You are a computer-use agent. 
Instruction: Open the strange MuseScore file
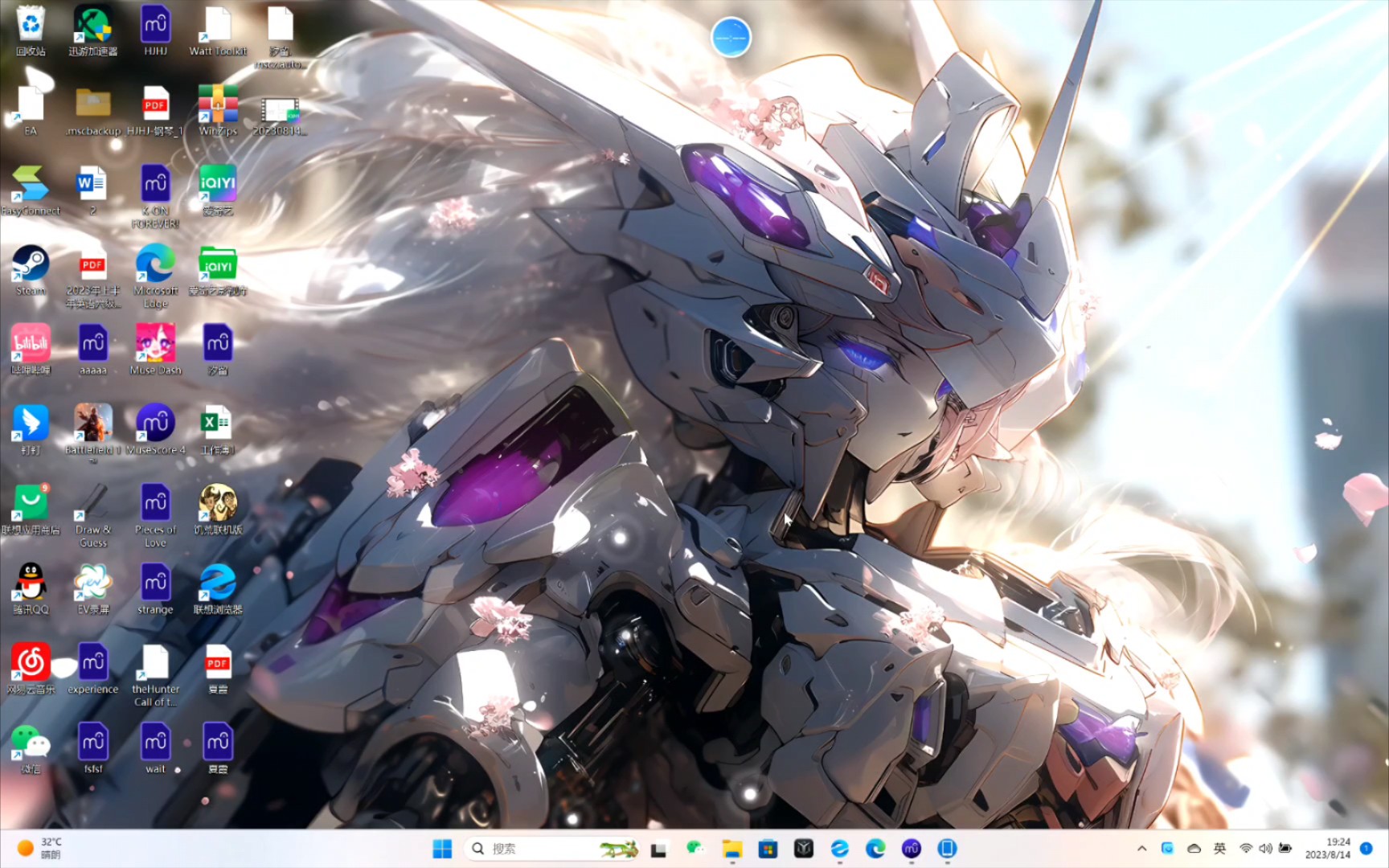pos(155,589)
